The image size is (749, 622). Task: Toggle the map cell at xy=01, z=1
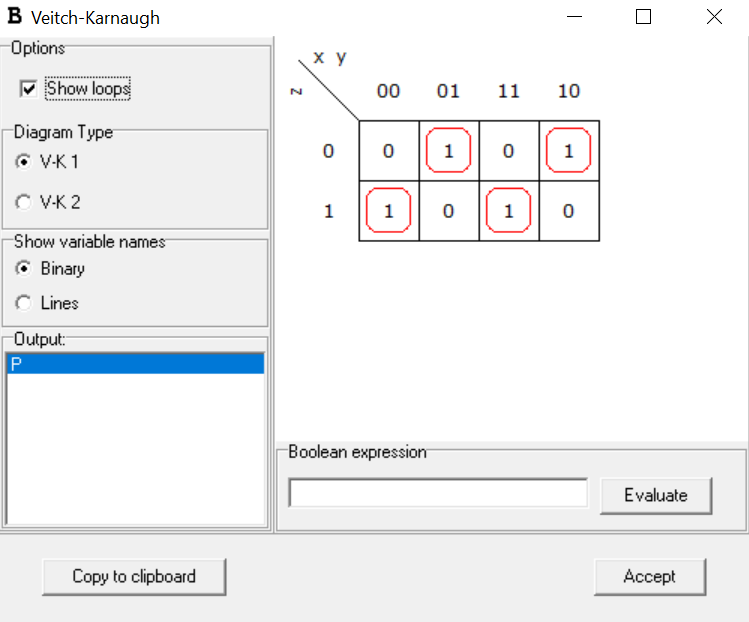(x=449, y=212)
